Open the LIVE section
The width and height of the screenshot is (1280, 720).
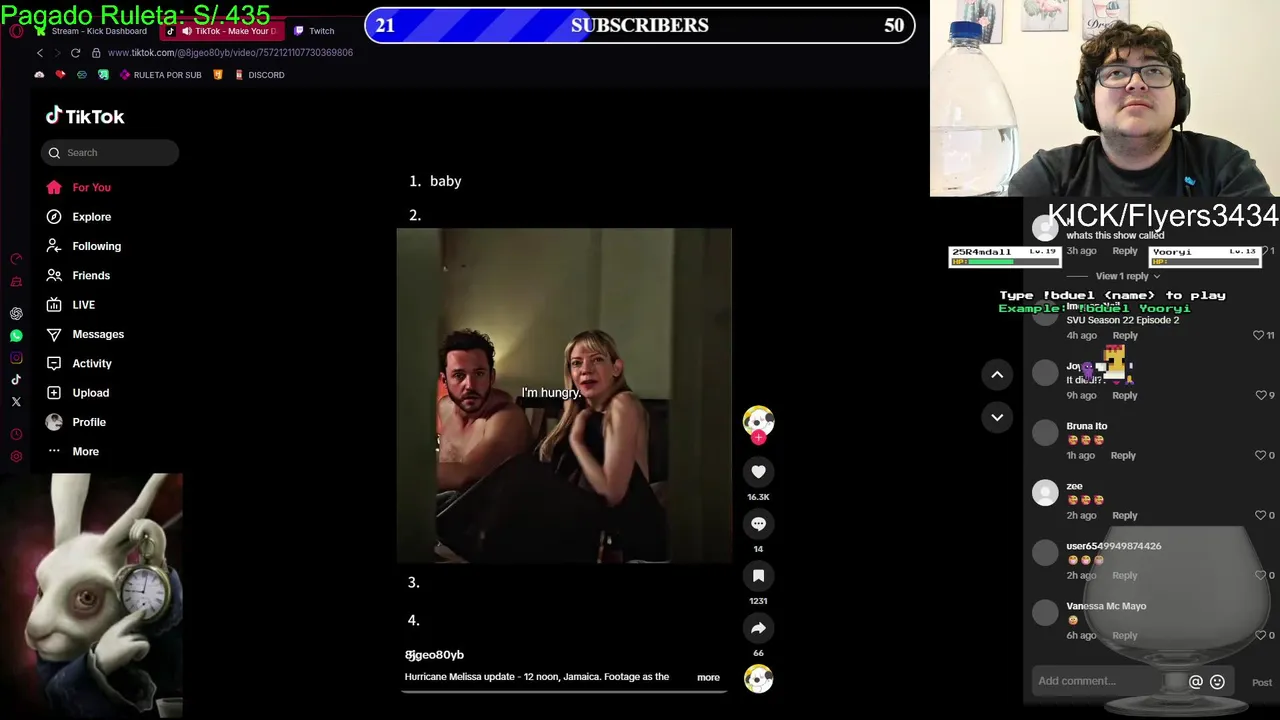click(x=71, y=305)
